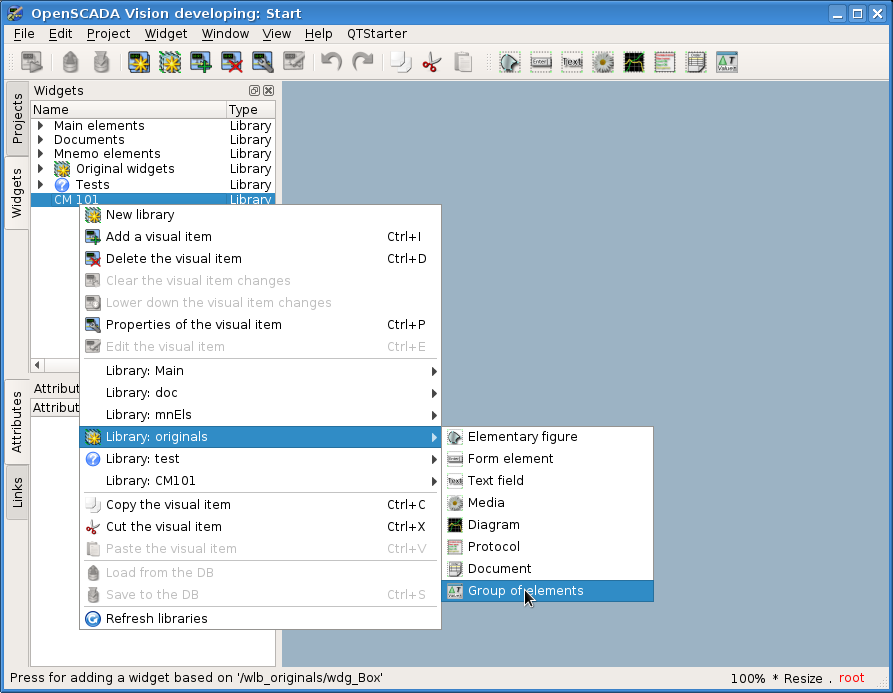This screenshot has width=893, height=693.
Task: Pick Text field from submenu
Action: (548, 481)
